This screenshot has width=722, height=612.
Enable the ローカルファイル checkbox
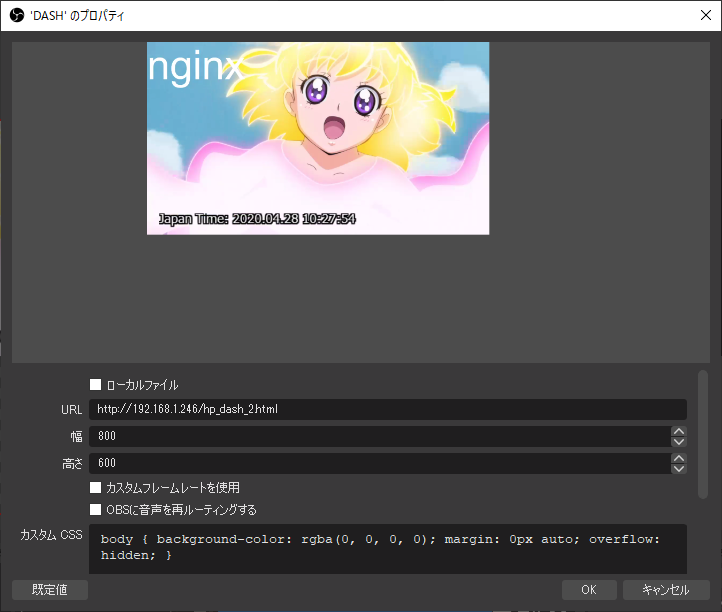click(96, 385)
